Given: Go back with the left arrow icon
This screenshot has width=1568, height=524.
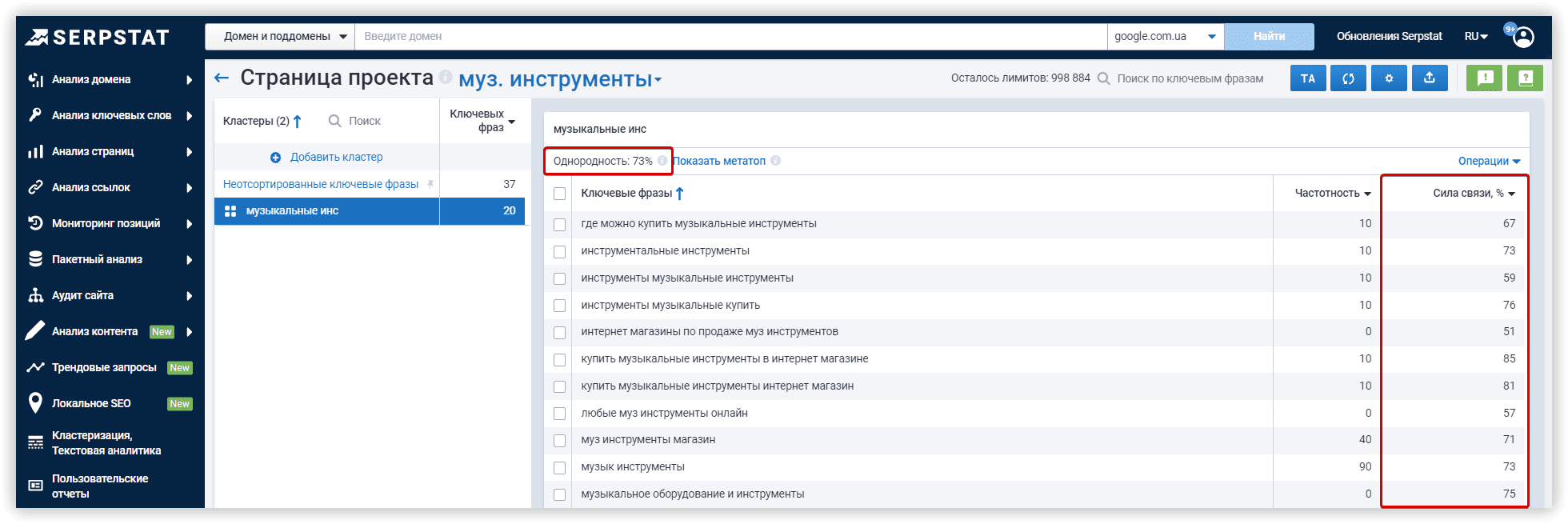Looking at the screenshot, I should click(x=222, y=78).
